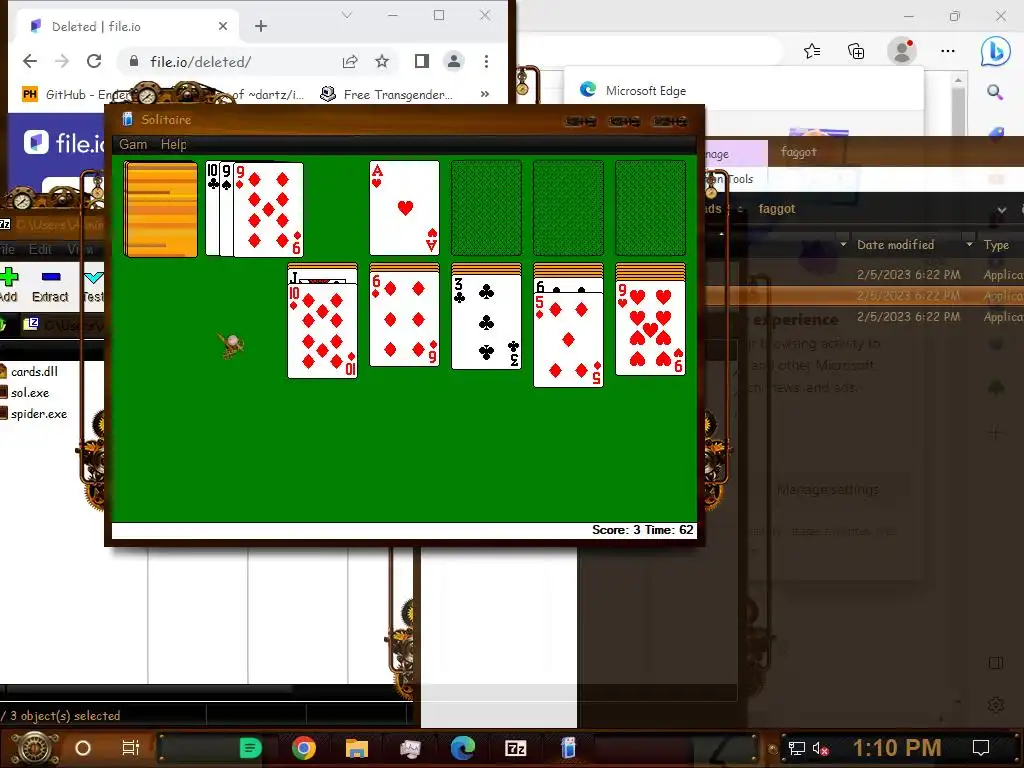Open the Edit menu in 7-Zip

pos(40,249)
